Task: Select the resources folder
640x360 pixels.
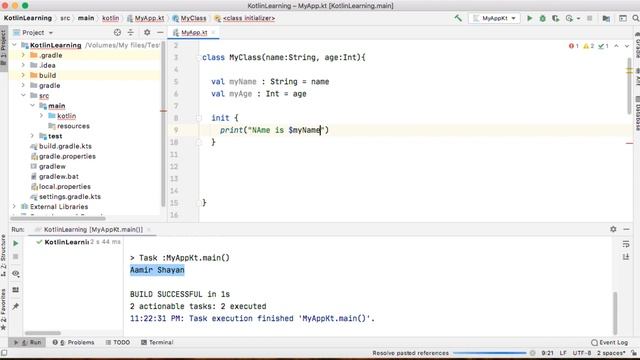Action: point(73,126)
